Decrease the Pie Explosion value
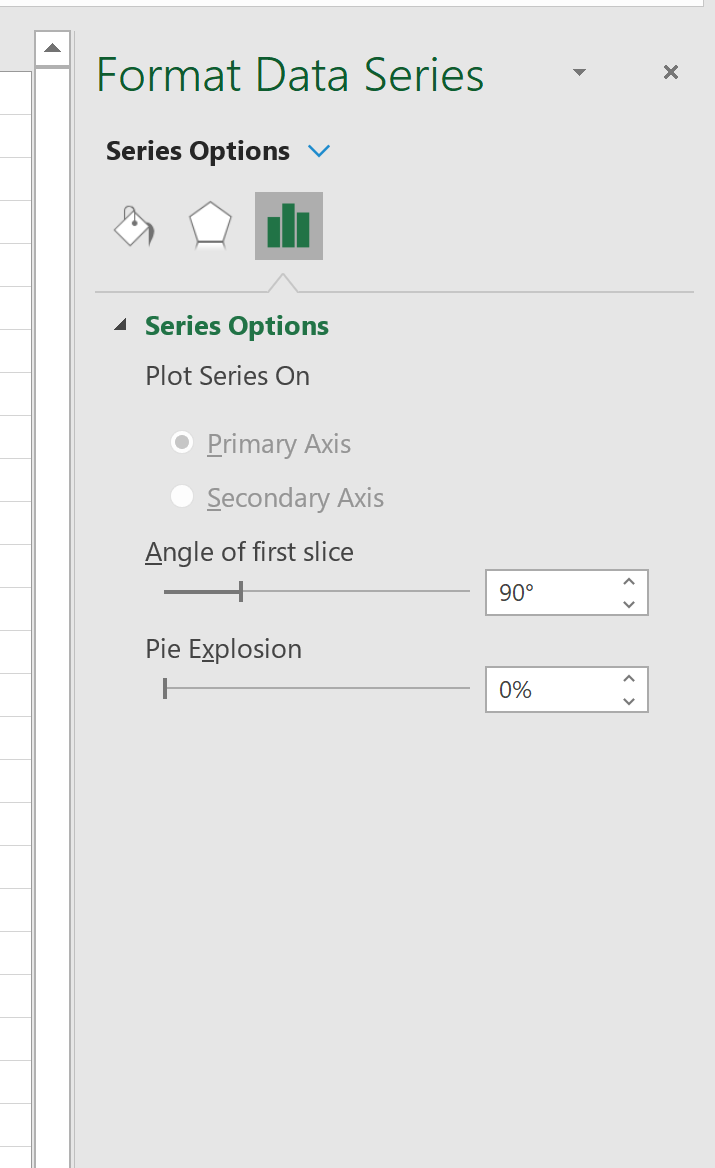The height and width of the screenshot is (1168, 715). pos(628,700)
